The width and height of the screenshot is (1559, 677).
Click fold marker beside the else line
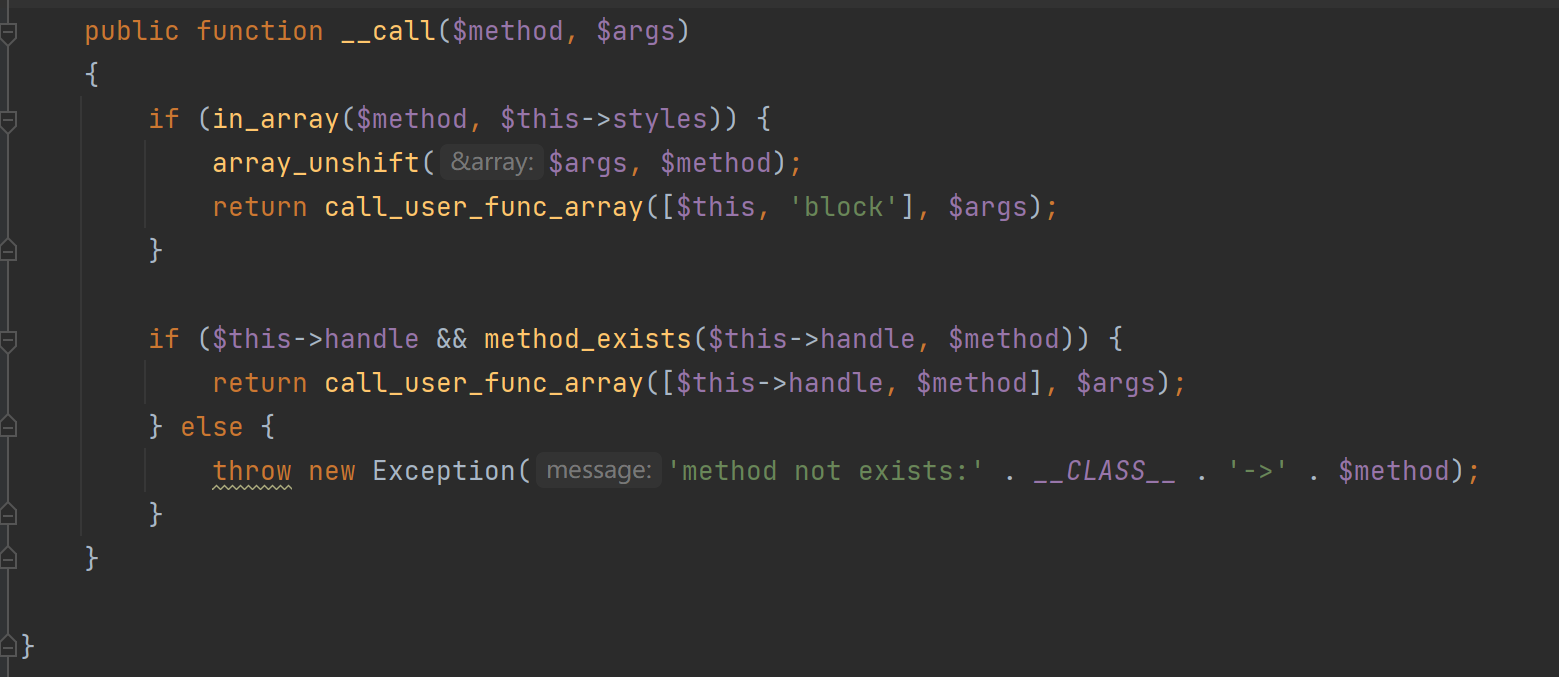click(x=8, y=428)
